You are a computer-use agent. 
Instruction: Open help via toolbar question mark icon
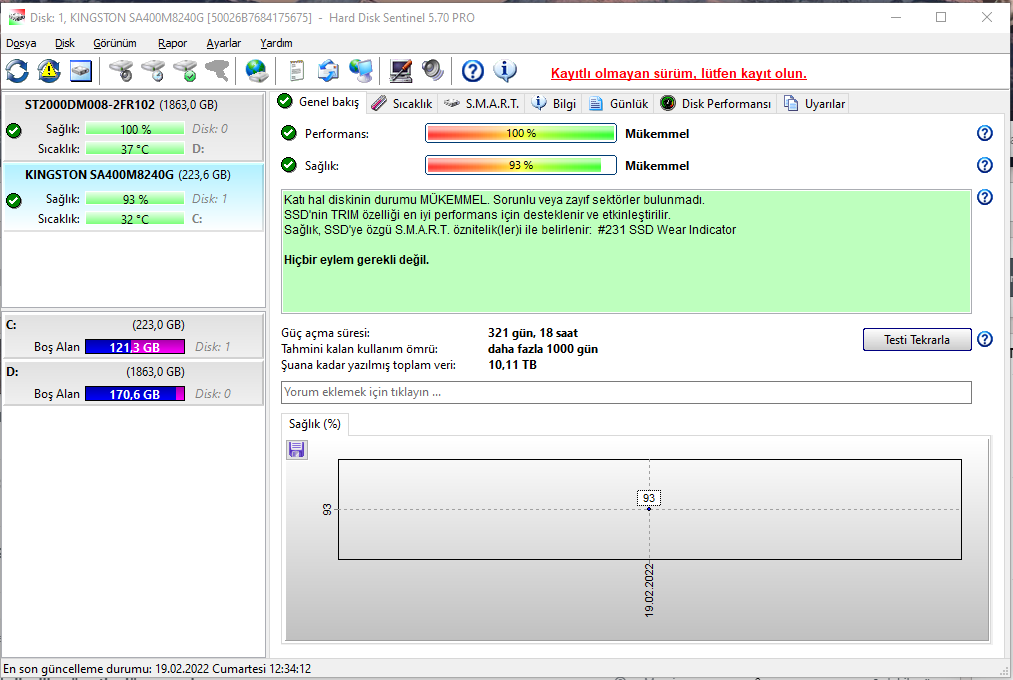point(473,71)
